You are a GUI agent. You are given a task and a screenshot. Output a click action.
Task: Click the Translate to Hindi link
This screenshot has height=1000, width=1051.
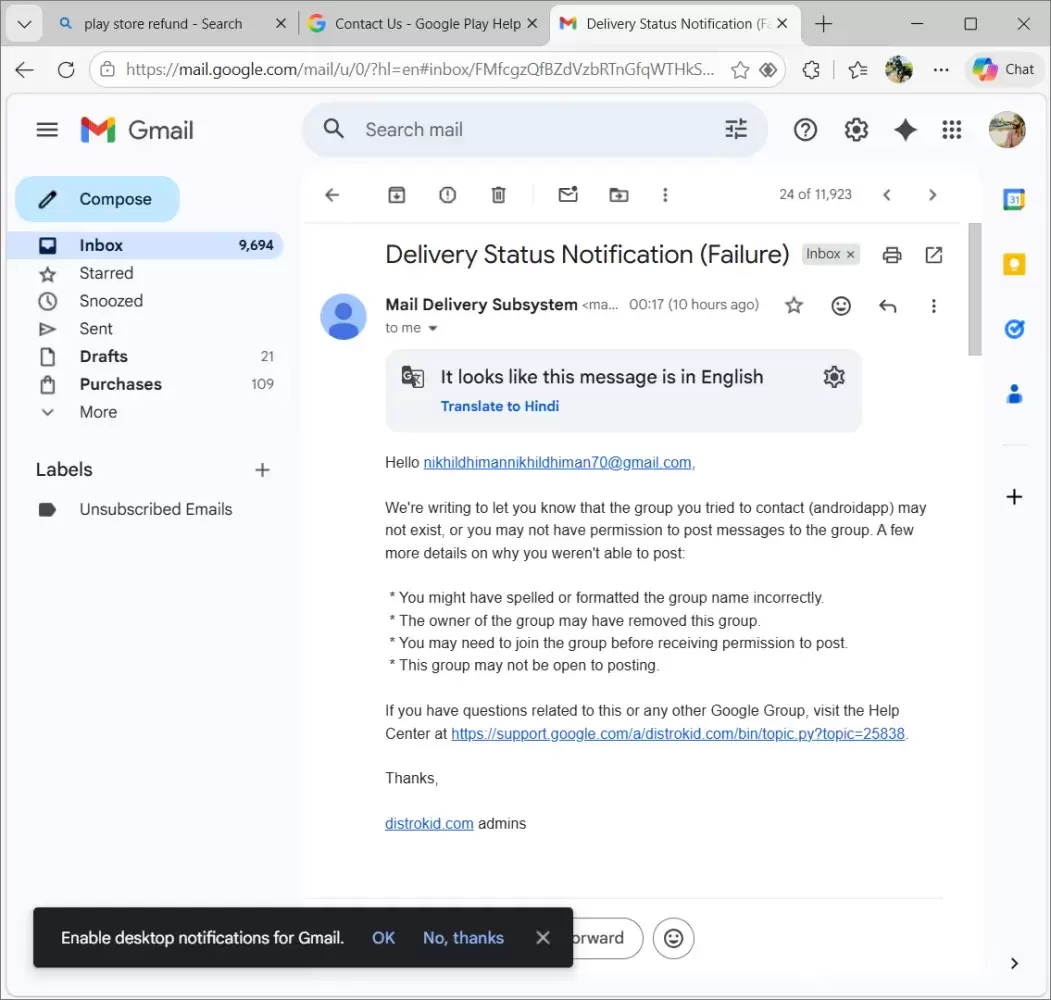click(500, 406)
